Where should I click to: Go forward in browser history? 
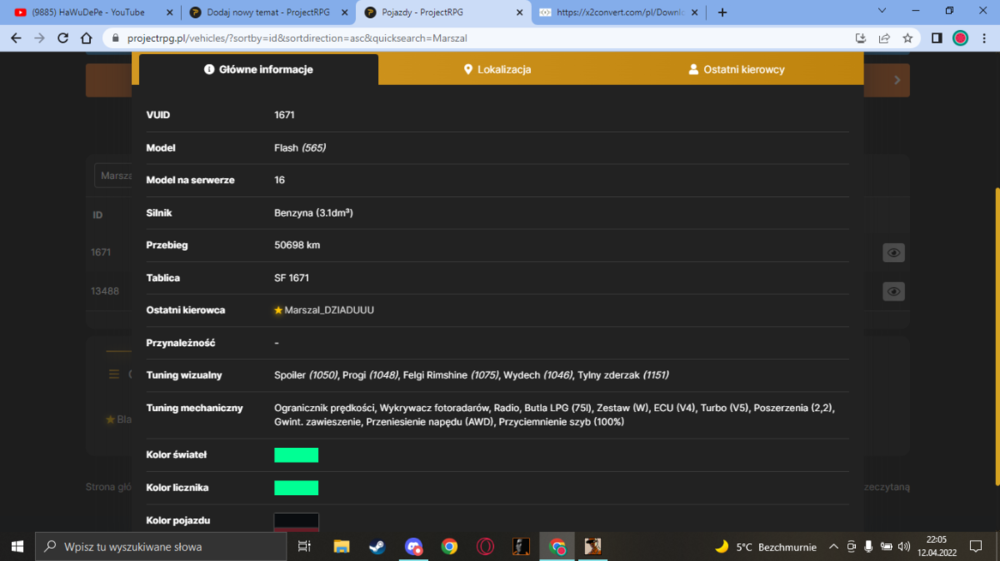click(40, 38)
